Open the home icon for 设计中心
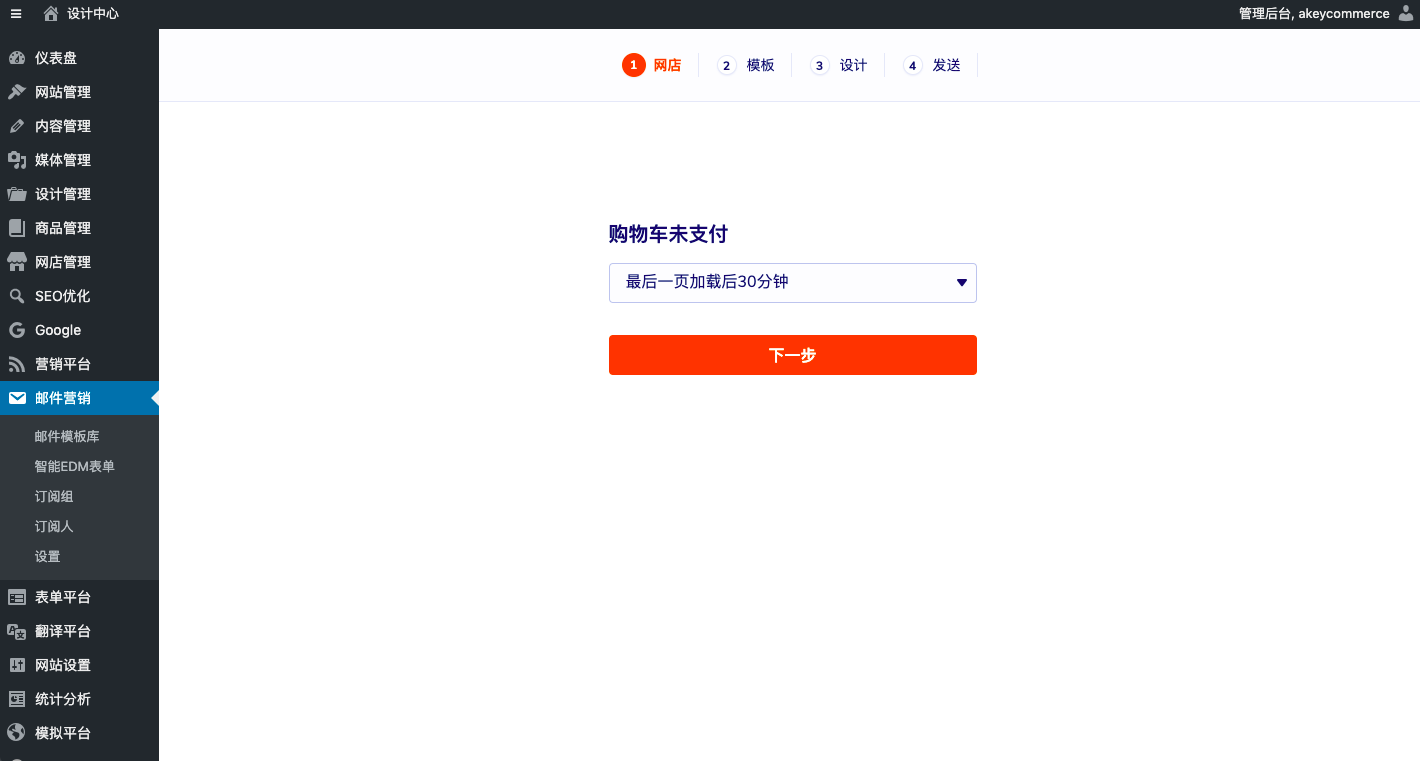The width and height of the screenshot is (1420, 761). coord(51,14)
